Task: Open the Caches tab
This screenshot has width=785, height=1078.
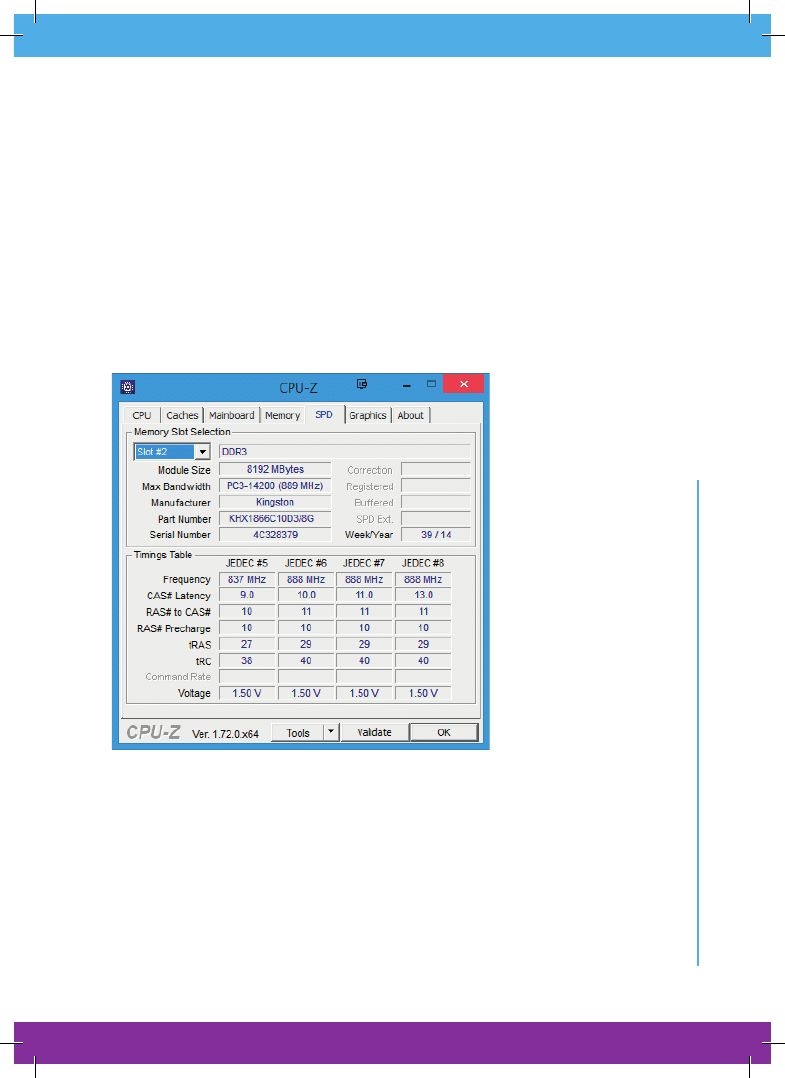Action: point(182,415)
